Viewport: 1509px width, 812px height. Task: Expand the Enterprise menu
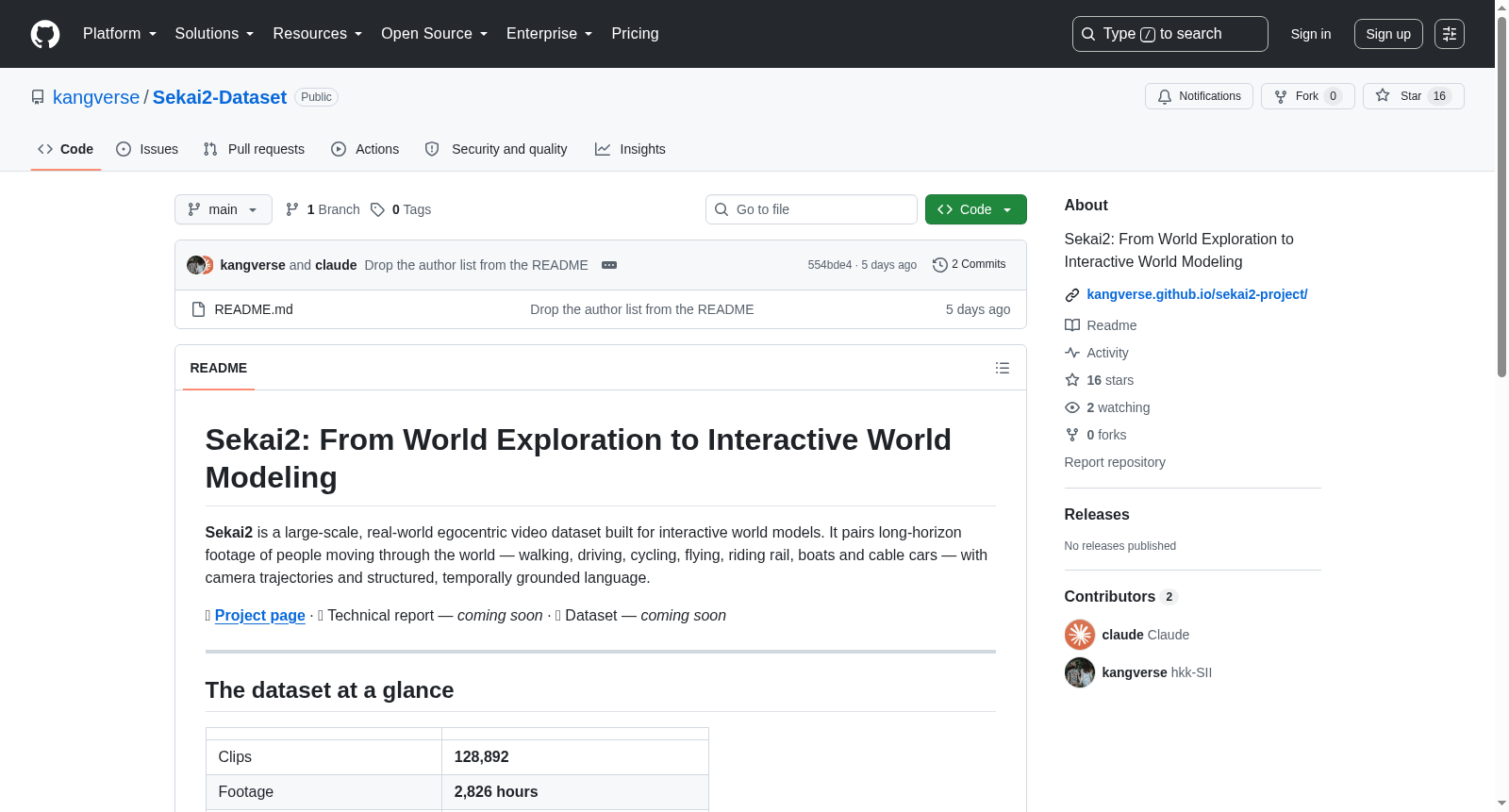coord(550,34)
